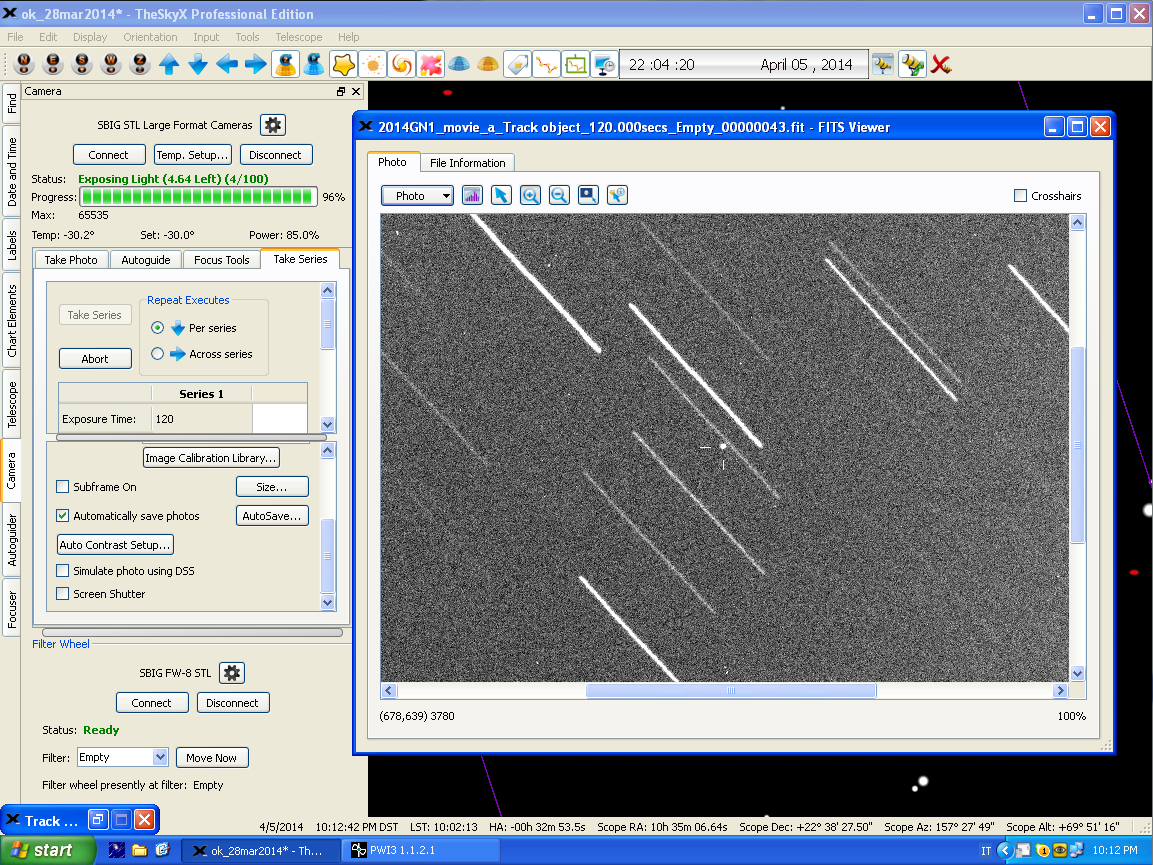Open the histogram tool in FITS Viewer
This screenshot has height=865, width=1153.
click(472, 195)
